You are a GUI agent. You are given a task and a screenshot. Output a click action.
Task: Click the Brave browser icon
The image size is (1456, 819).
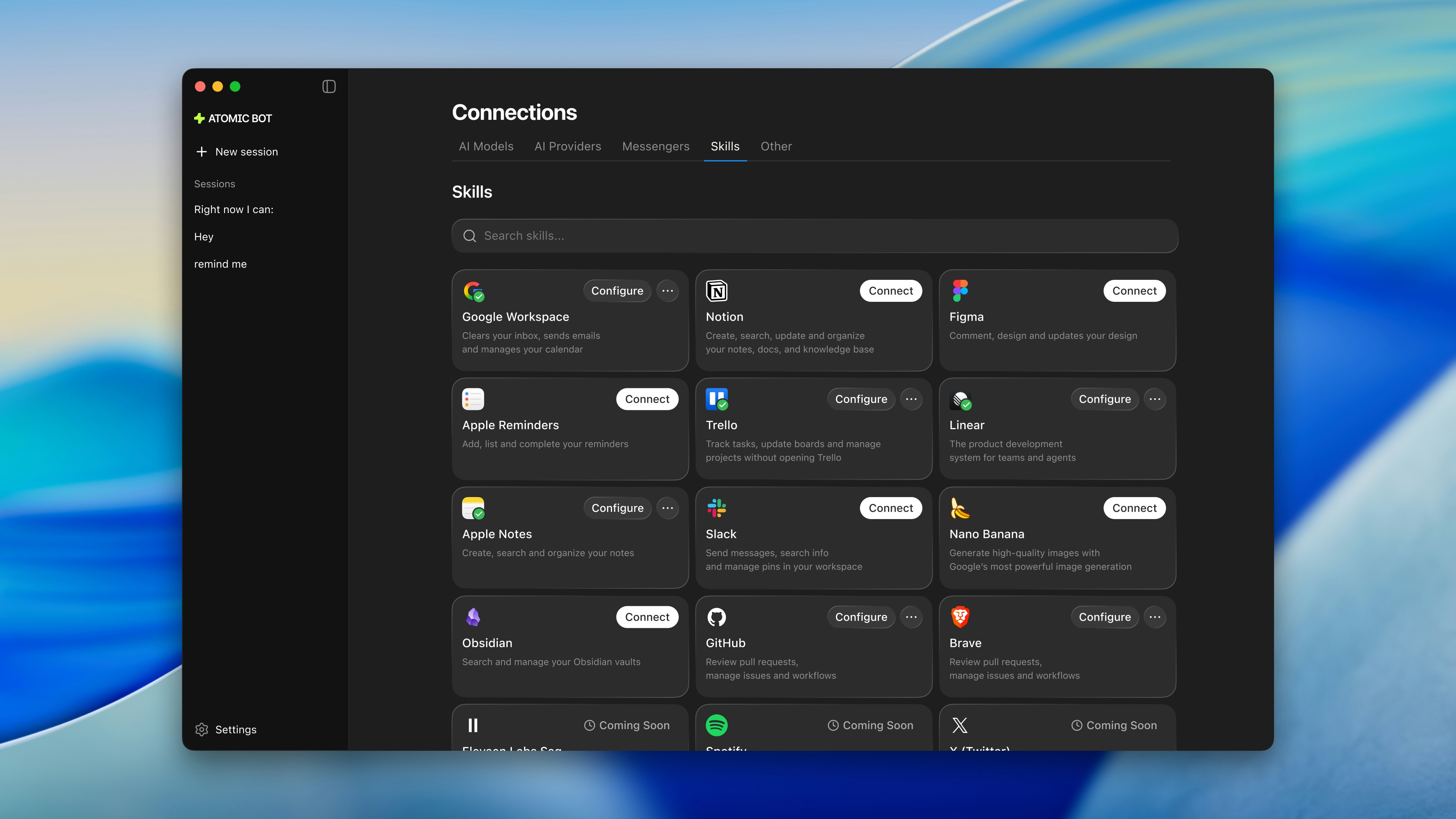pyautogui.click(x=960, y=617)
